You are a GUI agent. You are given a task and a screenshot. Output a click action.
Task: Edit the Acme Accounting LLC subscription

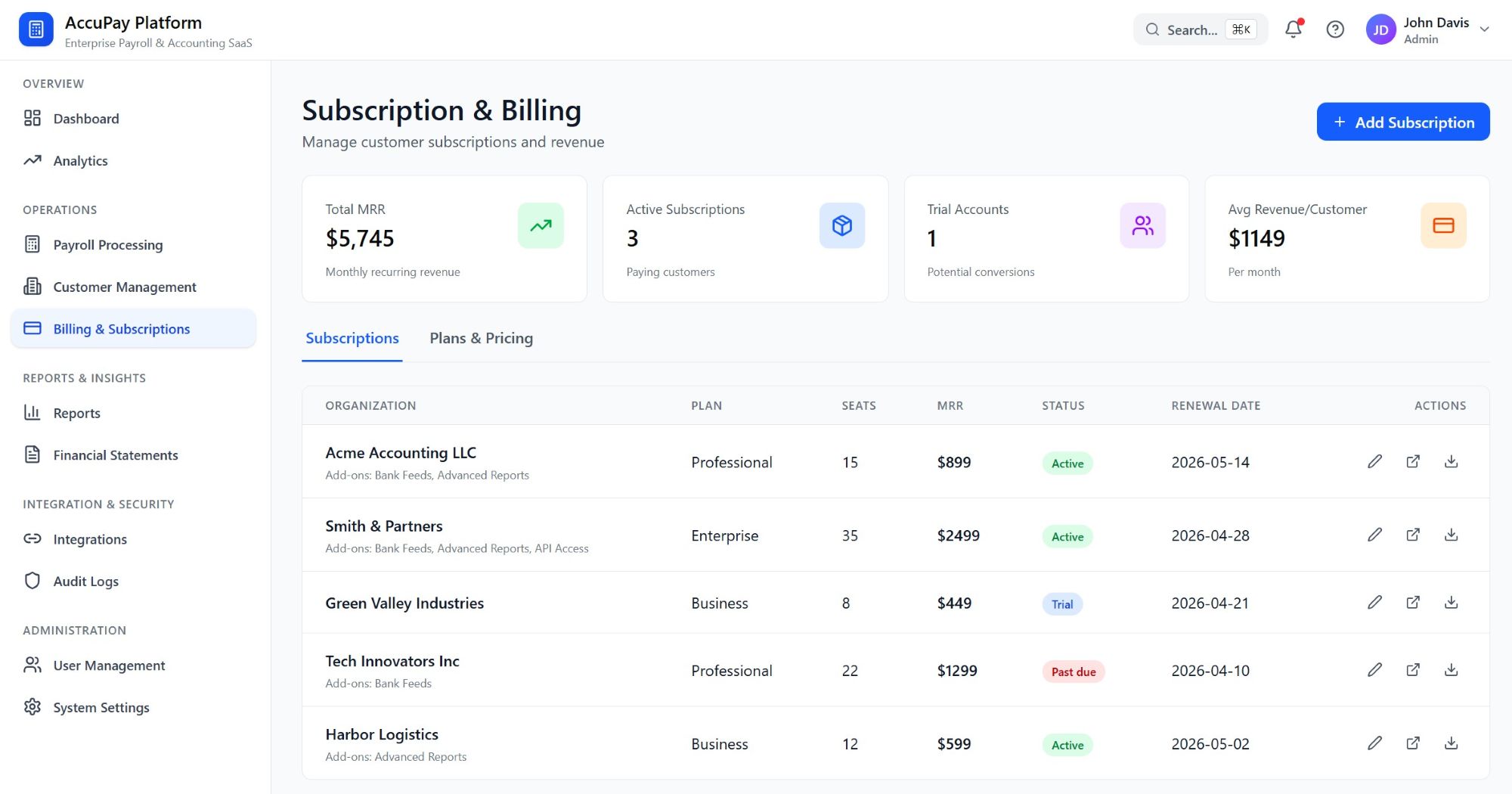pos(1374,461)
